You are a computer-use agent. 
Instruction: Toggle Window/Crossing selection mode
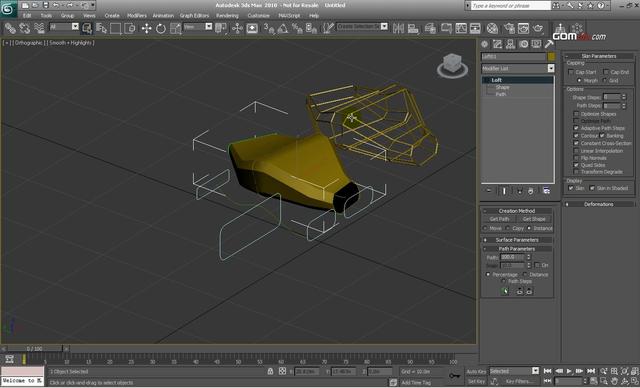[x=130, y=28]
